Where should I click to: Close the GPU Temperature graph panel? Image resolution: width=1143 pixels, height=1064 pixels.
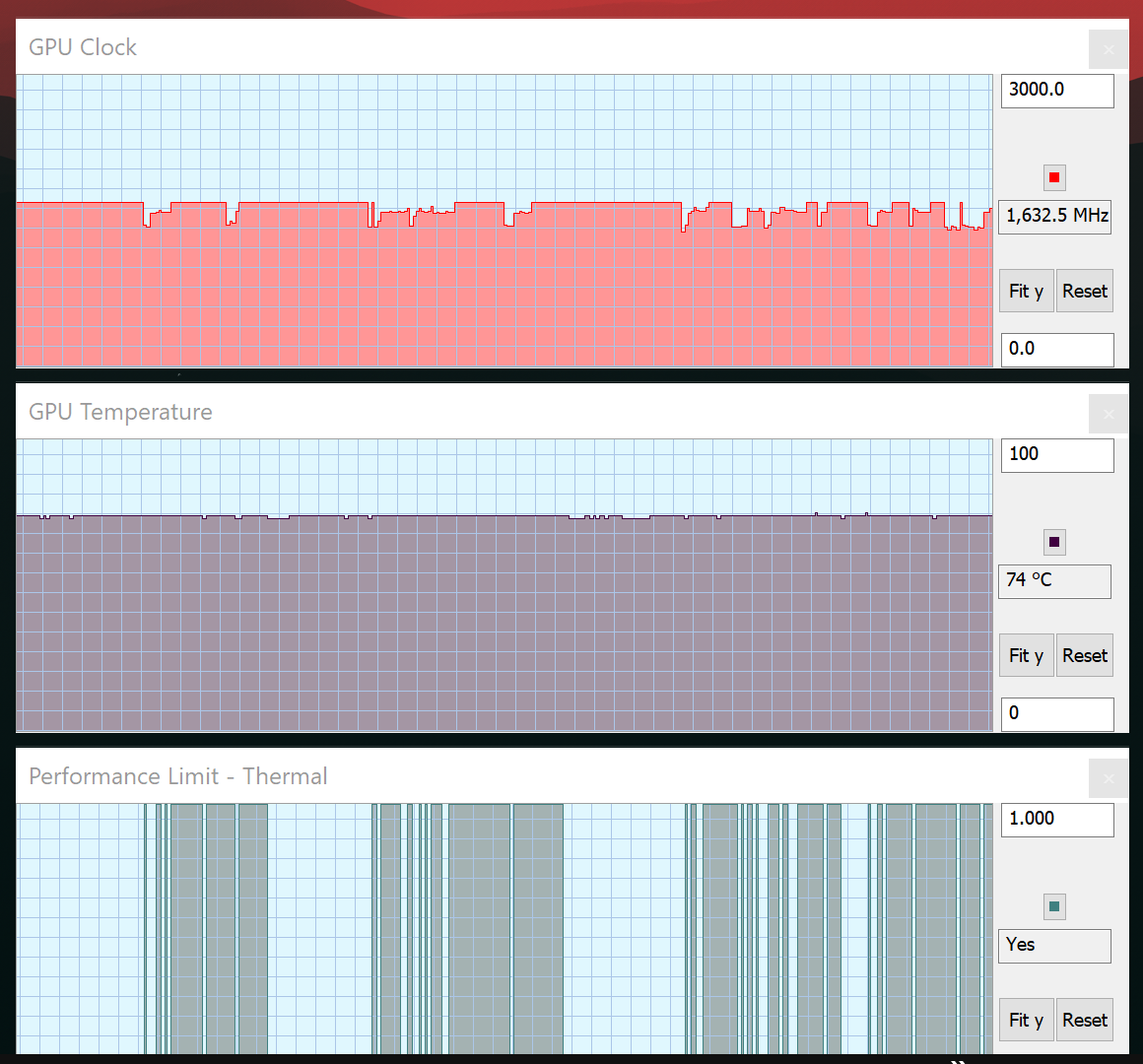[1109, 414]
